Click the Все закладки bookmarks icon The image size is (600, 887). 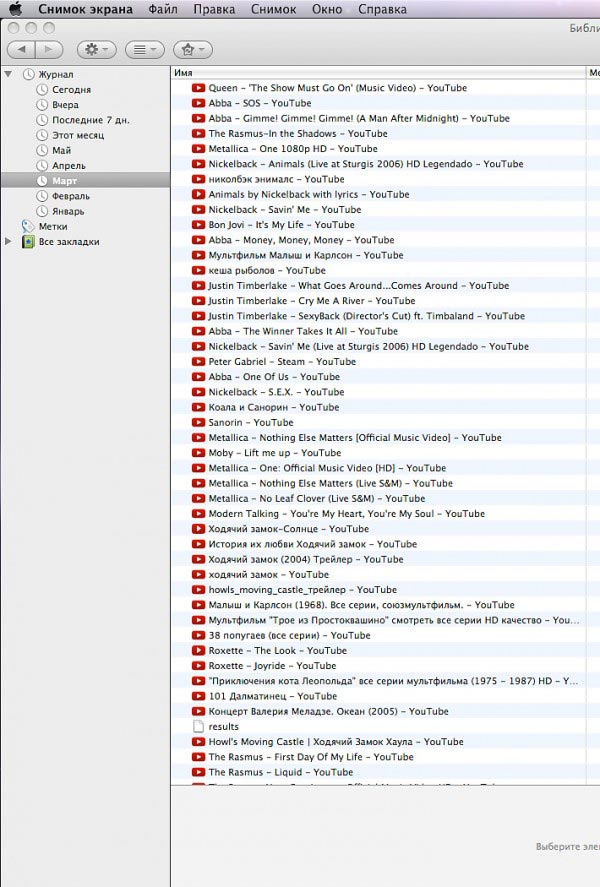(x=28, y=242)
